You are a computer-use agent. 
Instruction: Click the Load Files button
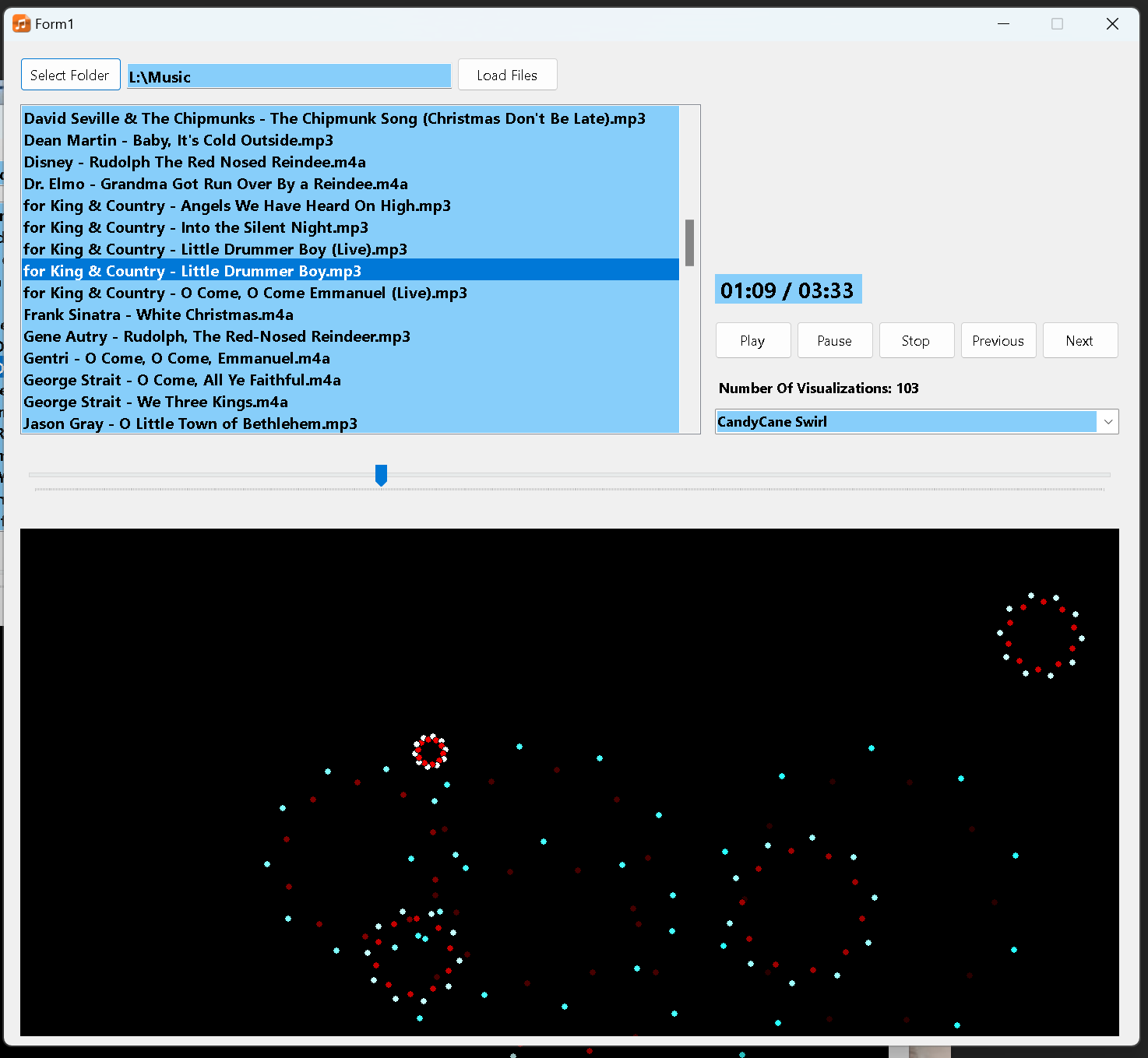pos(507,75)
